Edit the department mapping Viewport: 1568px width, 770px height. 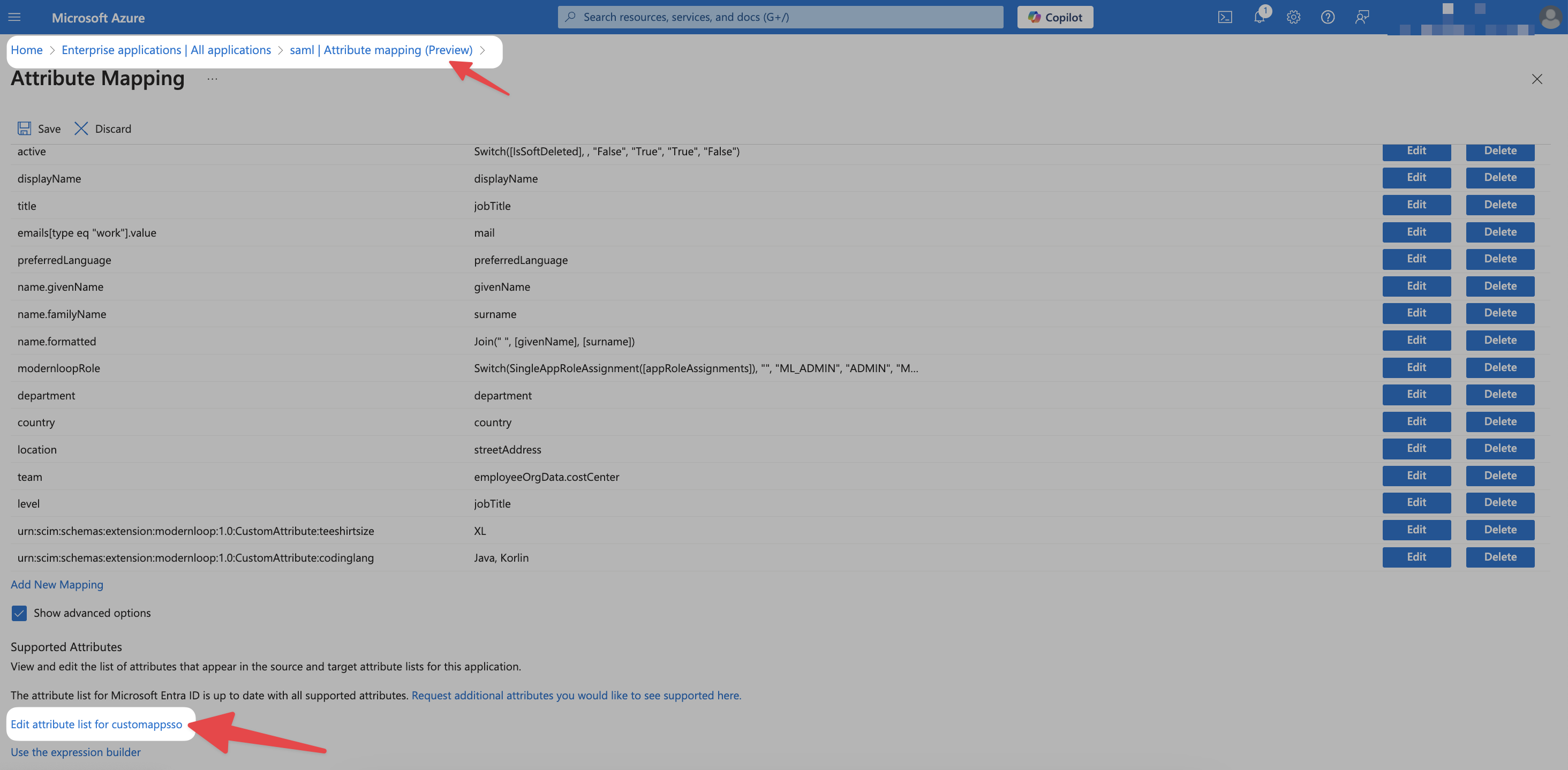pyautogui.click(x=1416, y=395)
